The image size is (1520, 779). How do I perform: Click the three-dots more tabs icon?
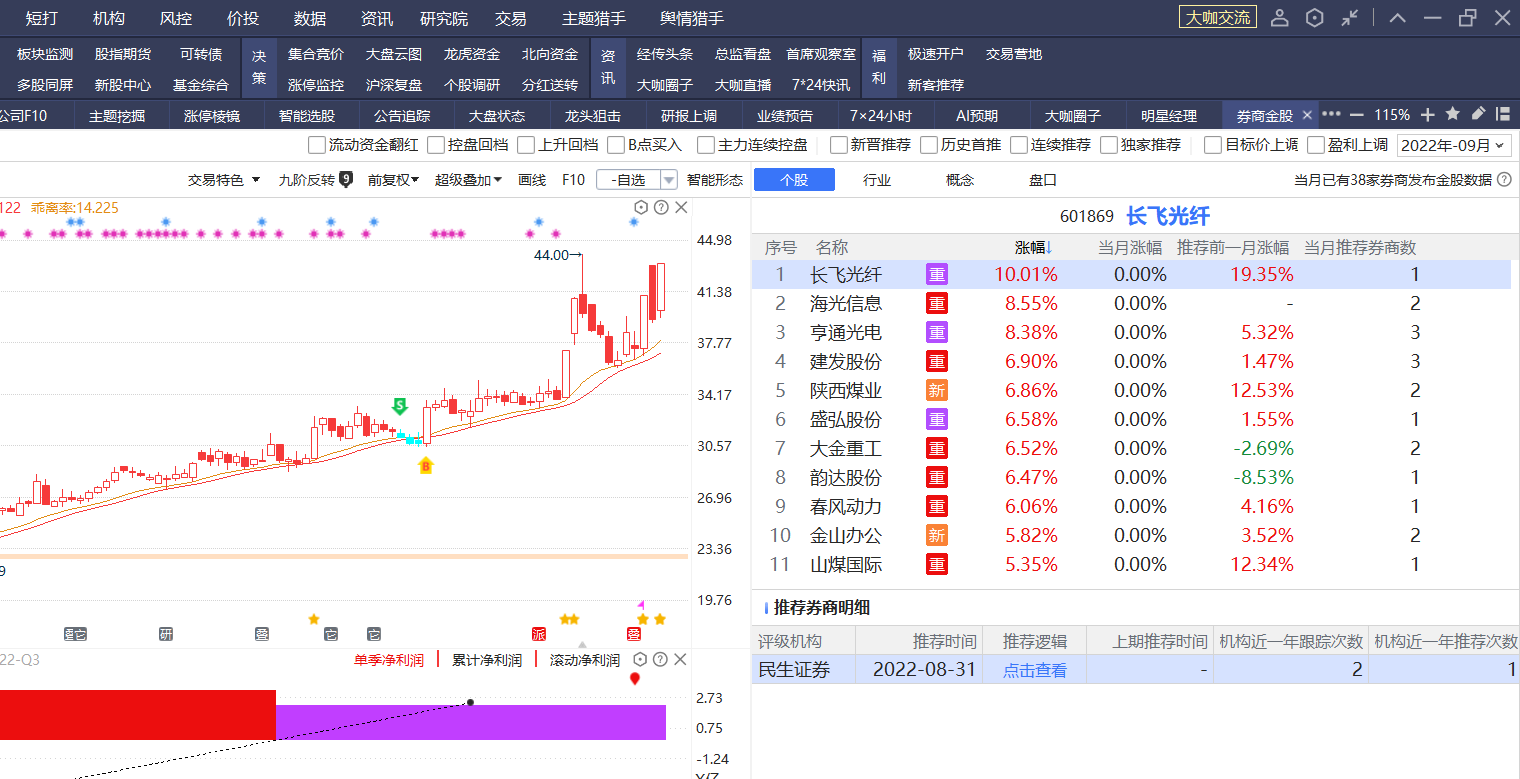(1331, 114)
